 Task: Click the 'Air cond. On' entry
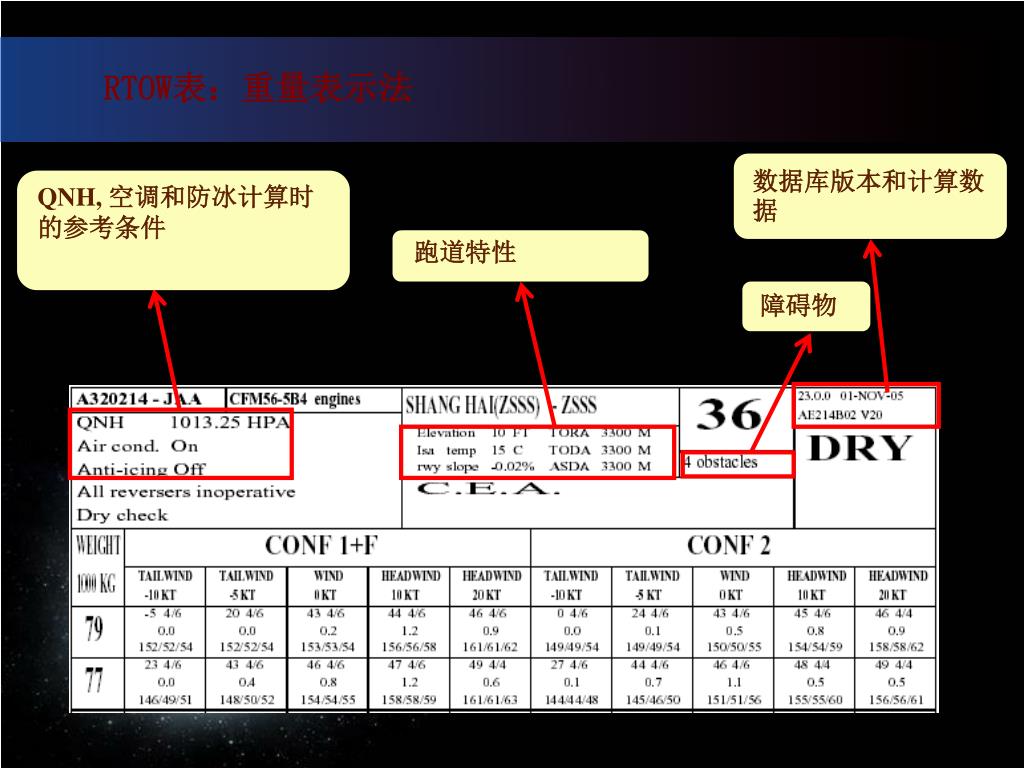point(137,446)
